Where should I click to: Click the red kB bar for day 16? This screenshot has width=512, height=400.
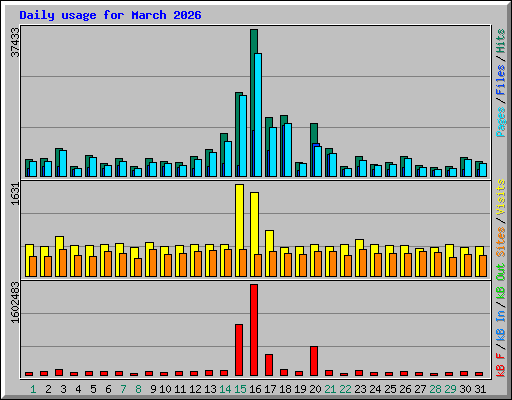point(254,330)
